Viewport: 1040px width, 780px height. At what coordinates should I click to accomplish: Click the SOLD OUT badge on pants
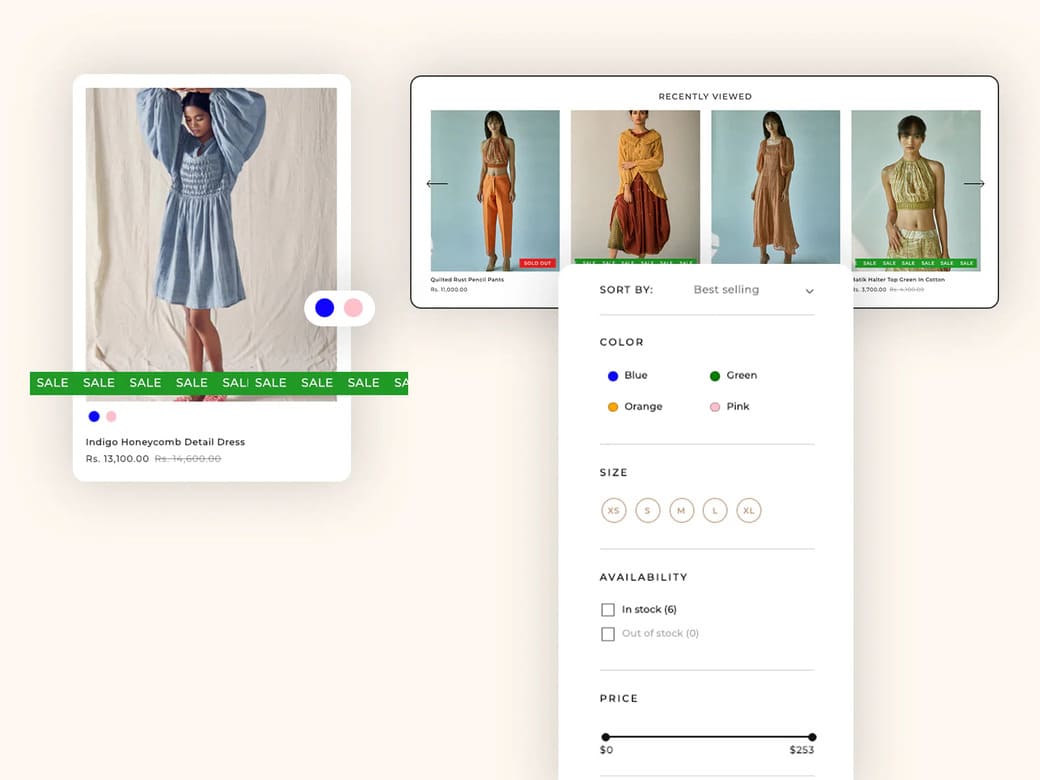pyautogui.click(x=537, y=263)
